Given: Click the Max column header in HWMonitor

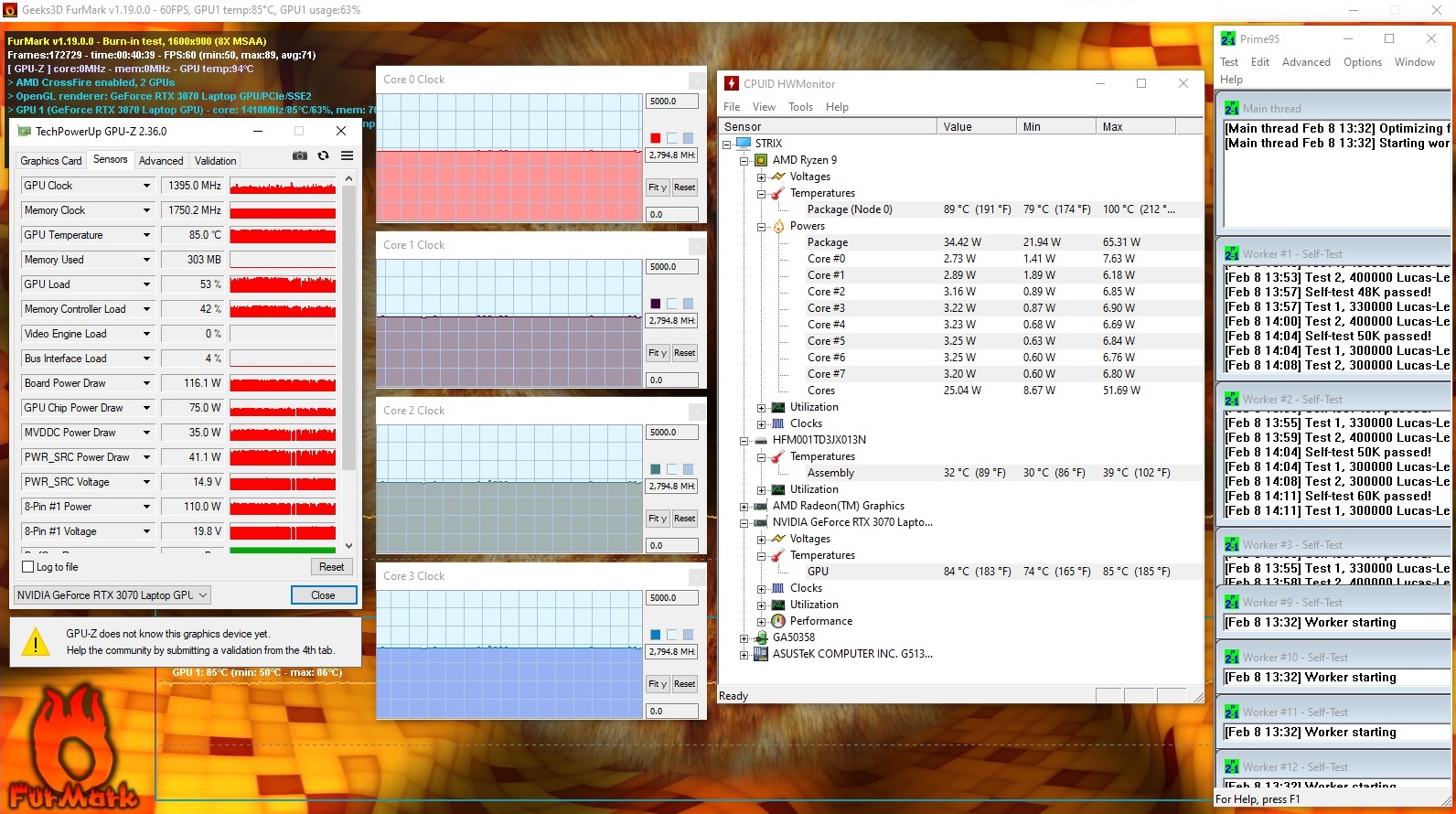Looking at the screenshot, I should (x=1135, y=127).
